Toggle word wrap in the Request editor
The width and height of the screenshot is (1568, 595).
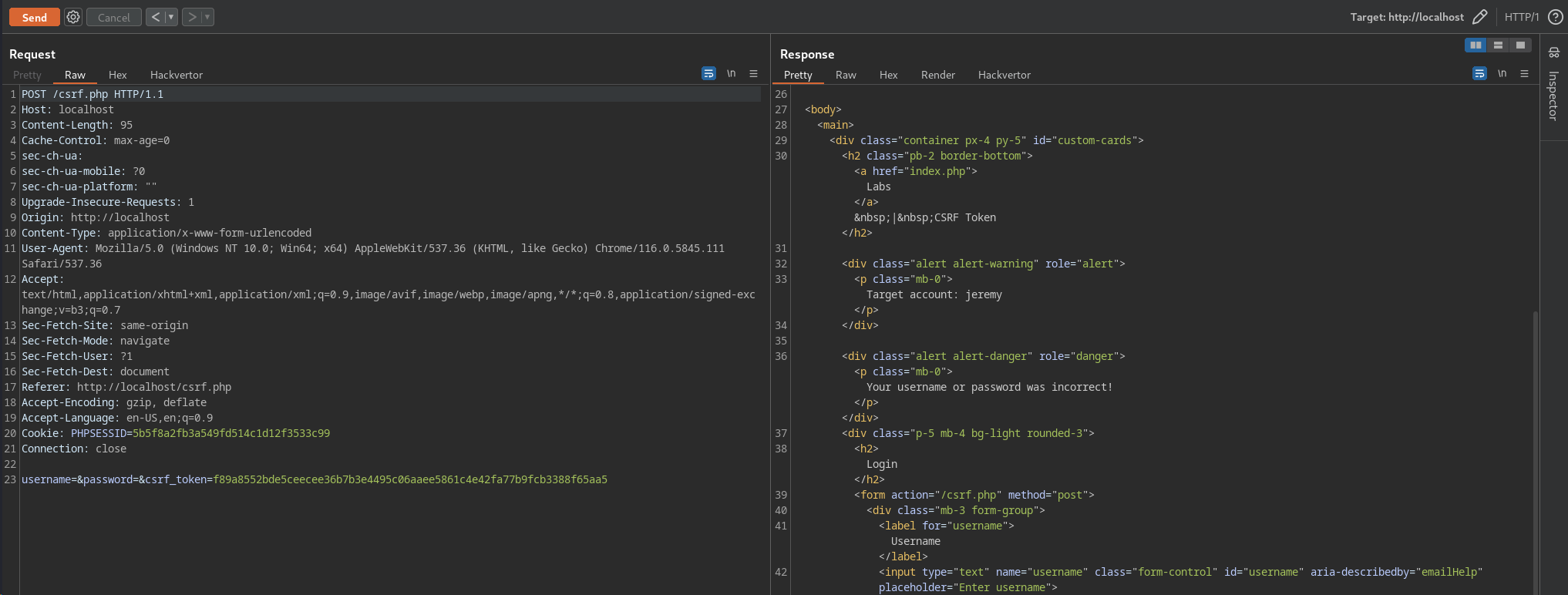708,74
